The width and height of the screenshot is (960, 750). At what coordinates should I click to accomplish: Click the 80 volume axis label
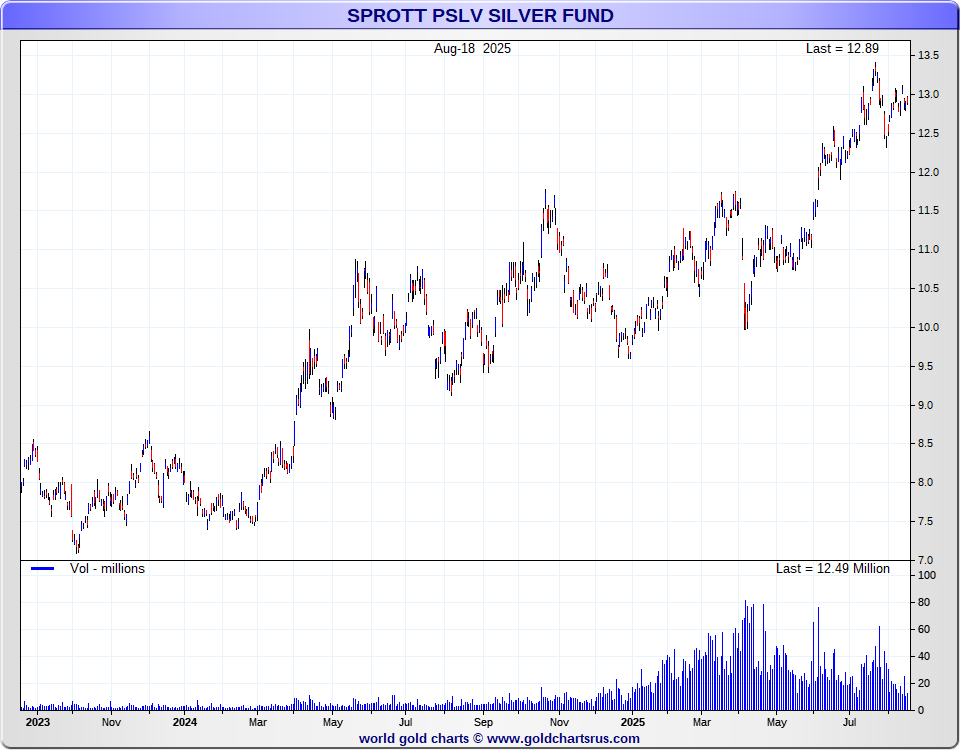click(x=924, y=602)
